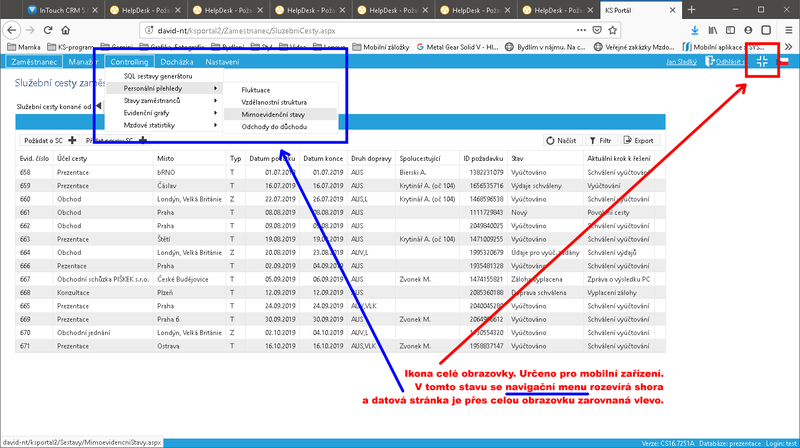Open Manažer menu
Viewport: 800px width, 448px height.
pyautogui.click(x=83, y=62)
